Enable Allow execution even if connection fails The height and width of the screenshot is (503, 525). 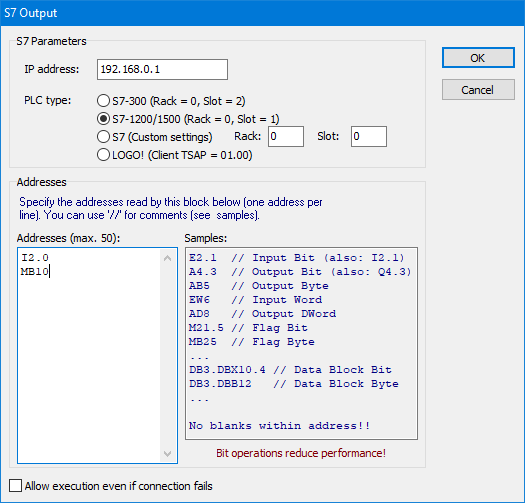tap(15, 486)
